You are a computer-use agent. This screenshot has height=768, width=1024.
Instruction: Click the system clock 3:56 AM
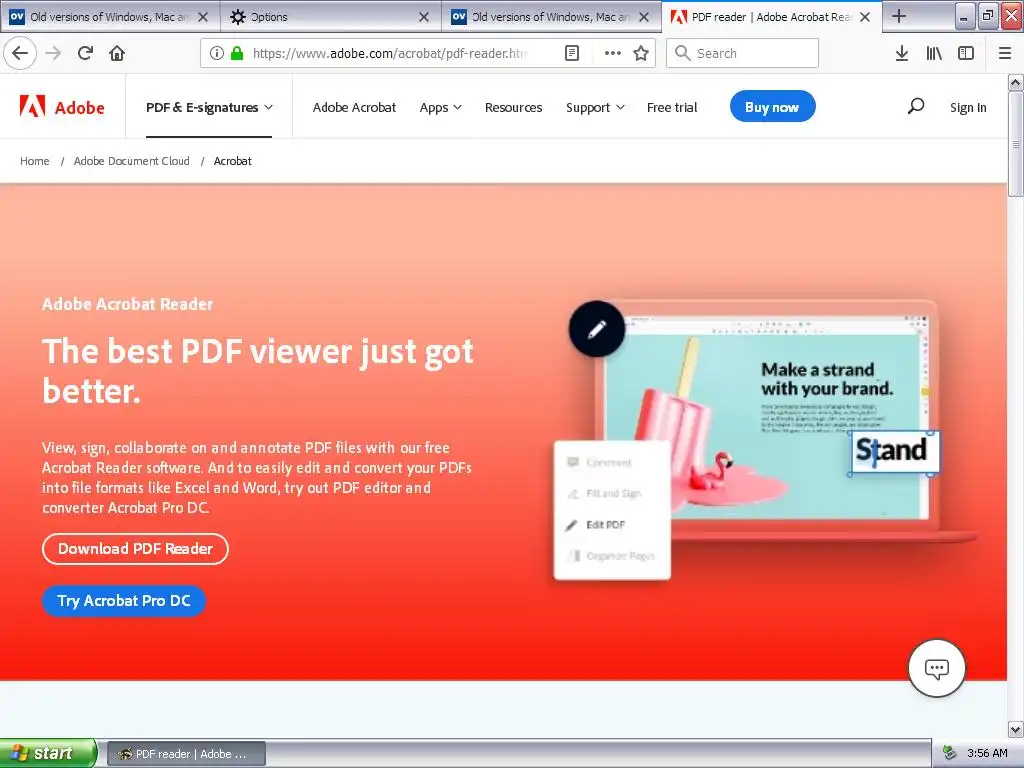click(987, 753)
